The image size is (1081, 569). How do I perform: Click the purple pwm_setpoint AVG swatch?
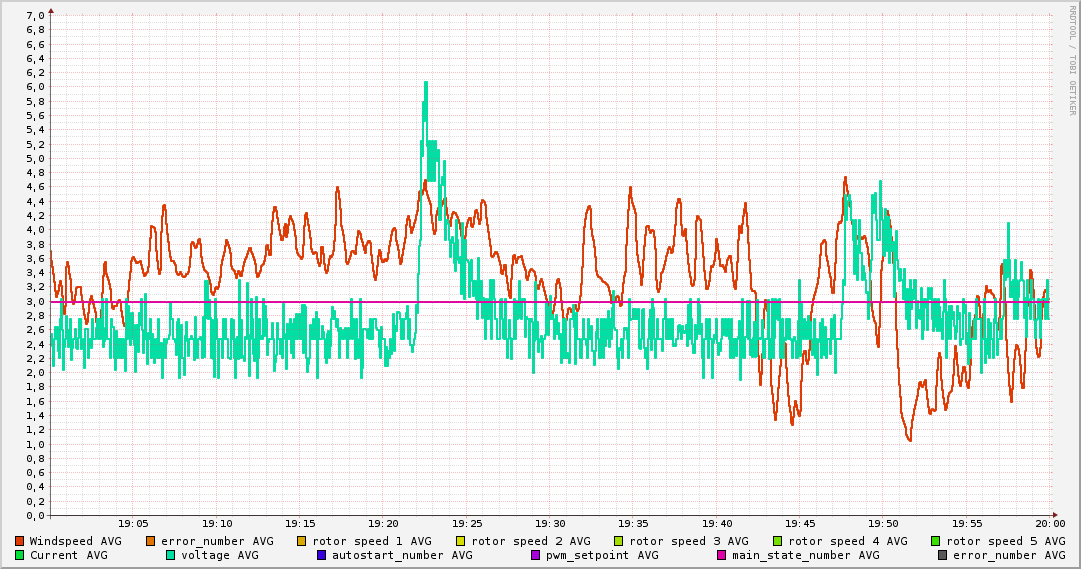[535, 555]
